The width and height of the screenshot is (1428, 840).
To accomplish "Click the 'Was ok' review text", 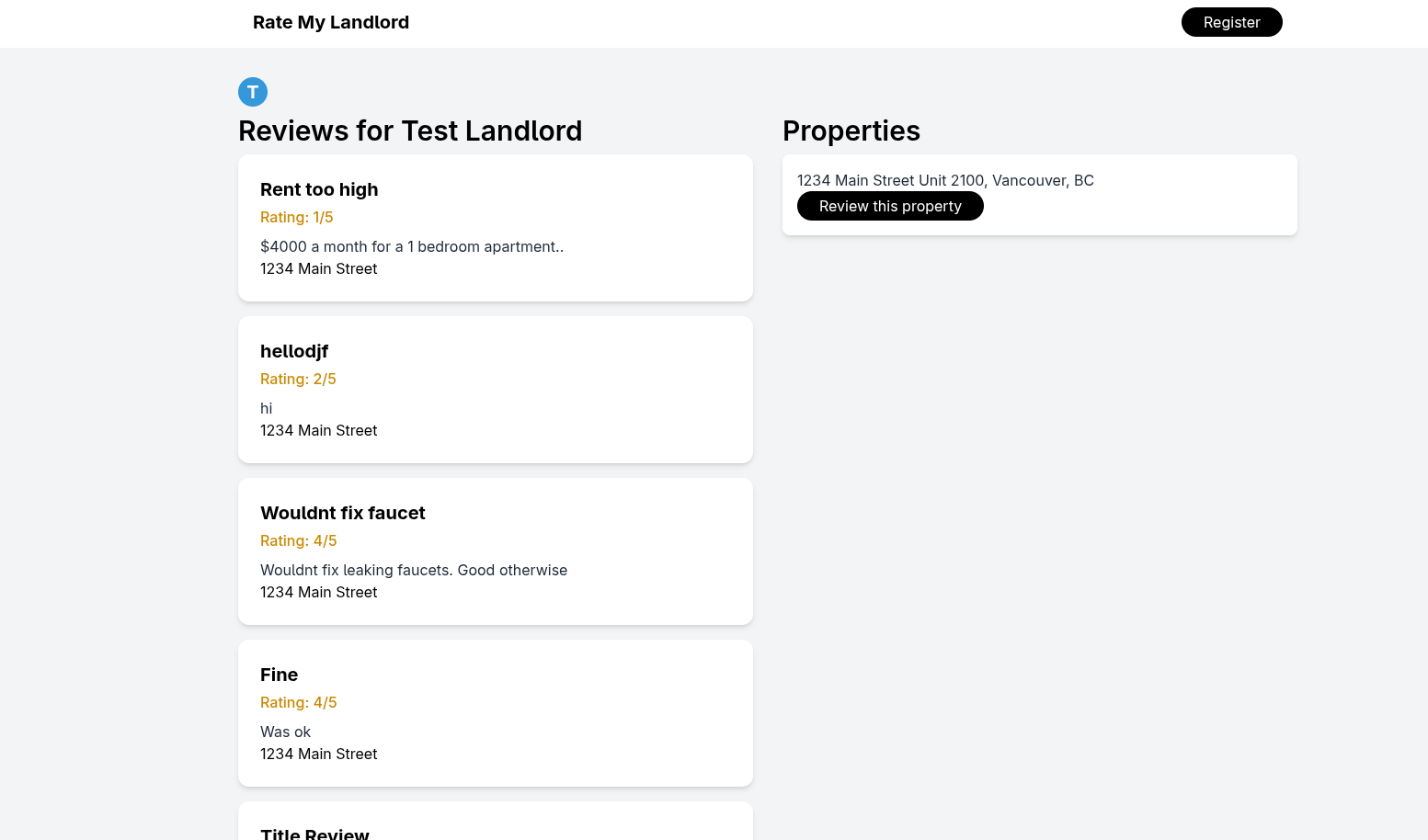I will coord(286,732).
